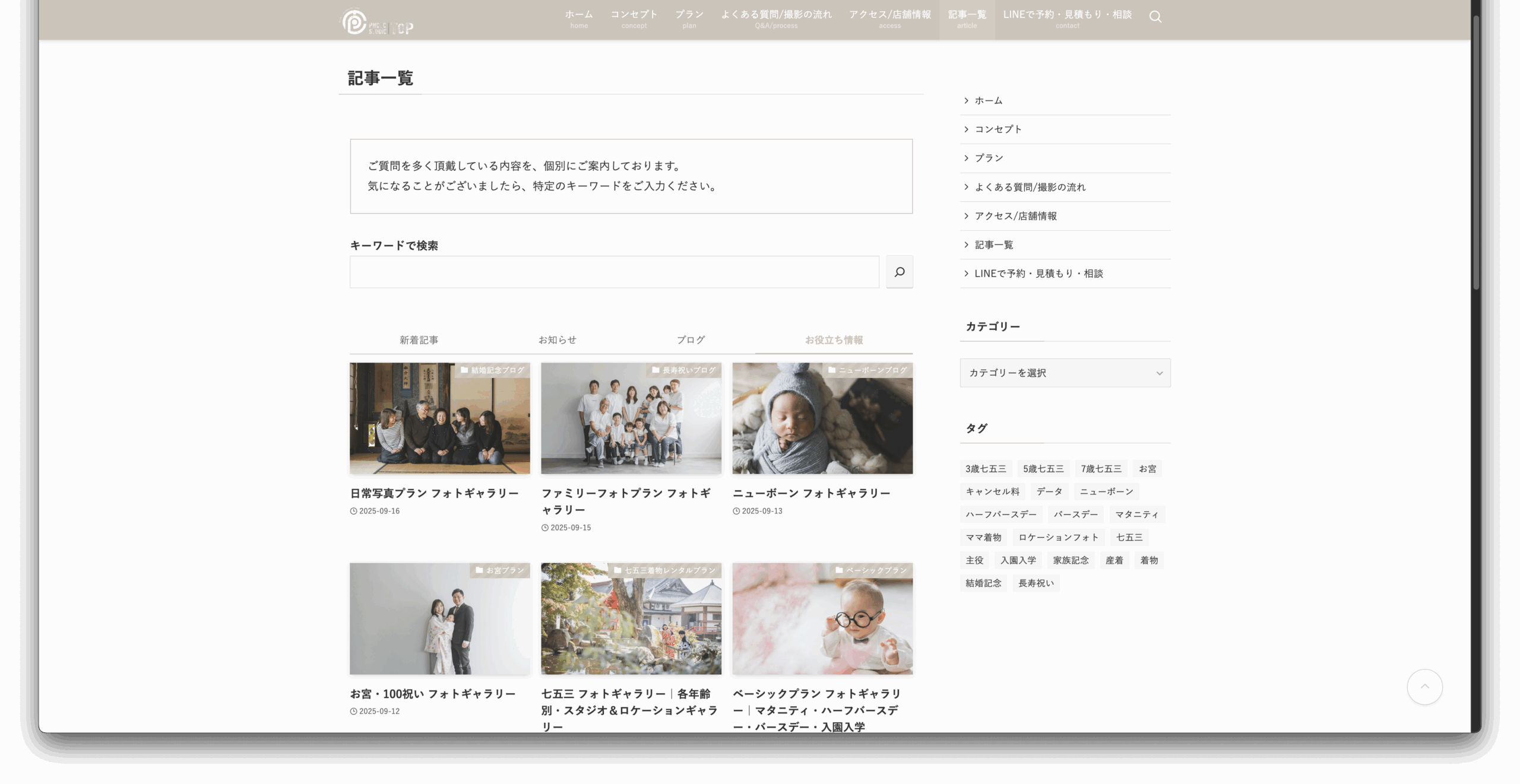Select the 産着 tag
The image size is (1520, 784).
click(1114, 560)
